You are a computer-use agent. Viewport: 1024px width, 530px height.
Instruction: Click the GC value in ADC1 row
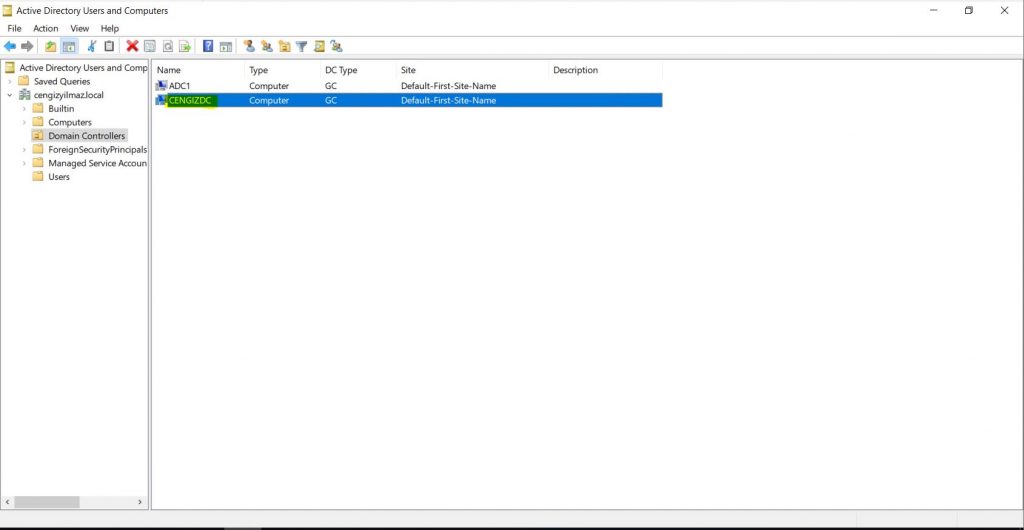[x=331, y=86]
